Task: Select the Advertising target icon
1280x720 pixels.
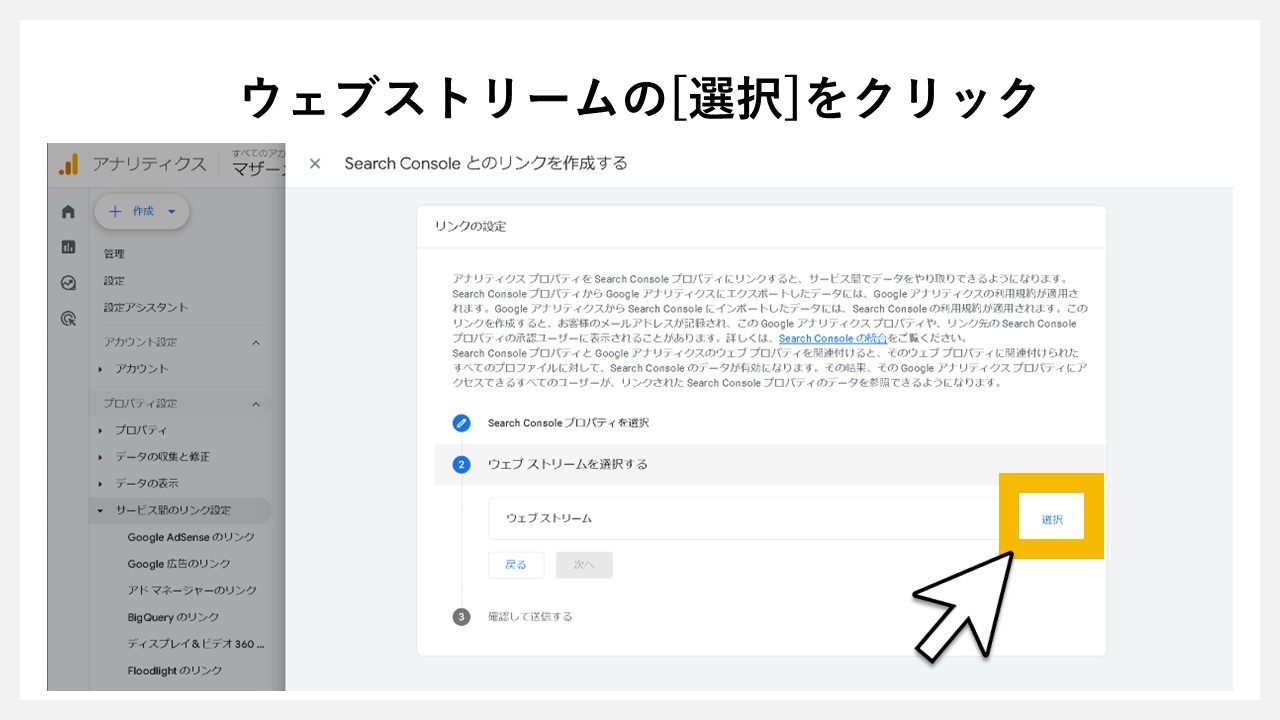Action: click(x=68, y=318)
